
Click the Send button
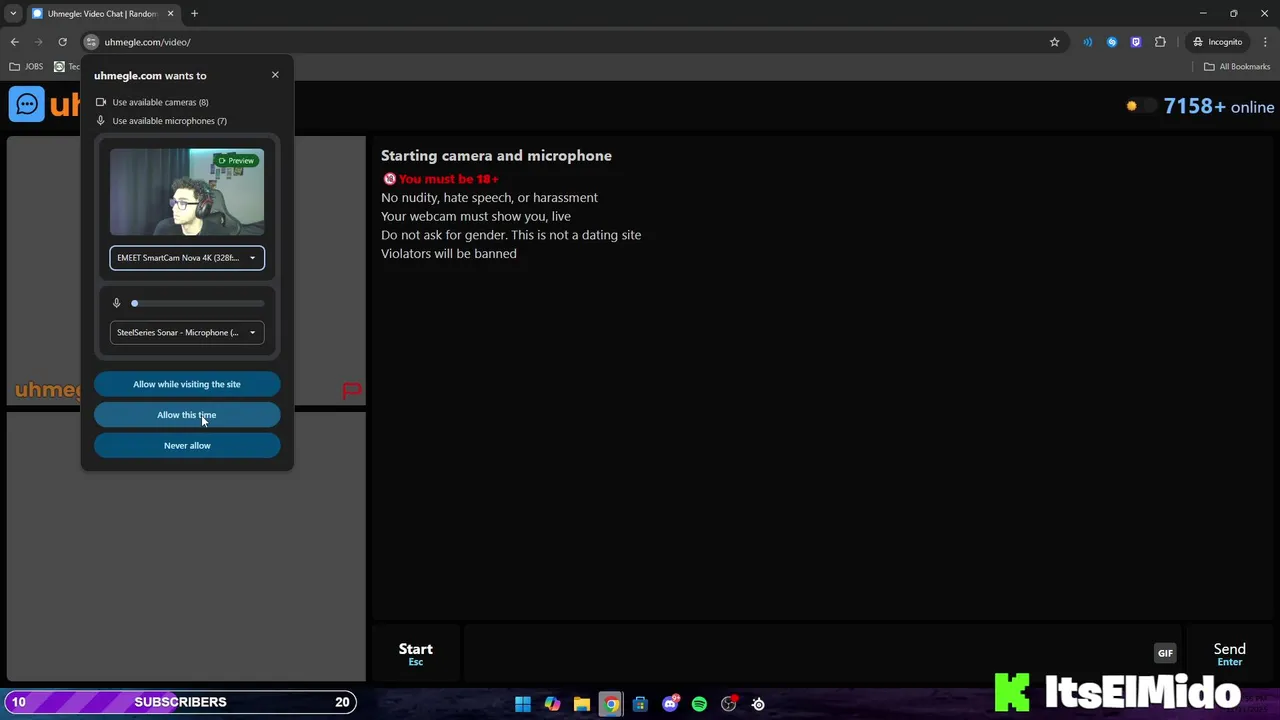1229,654
